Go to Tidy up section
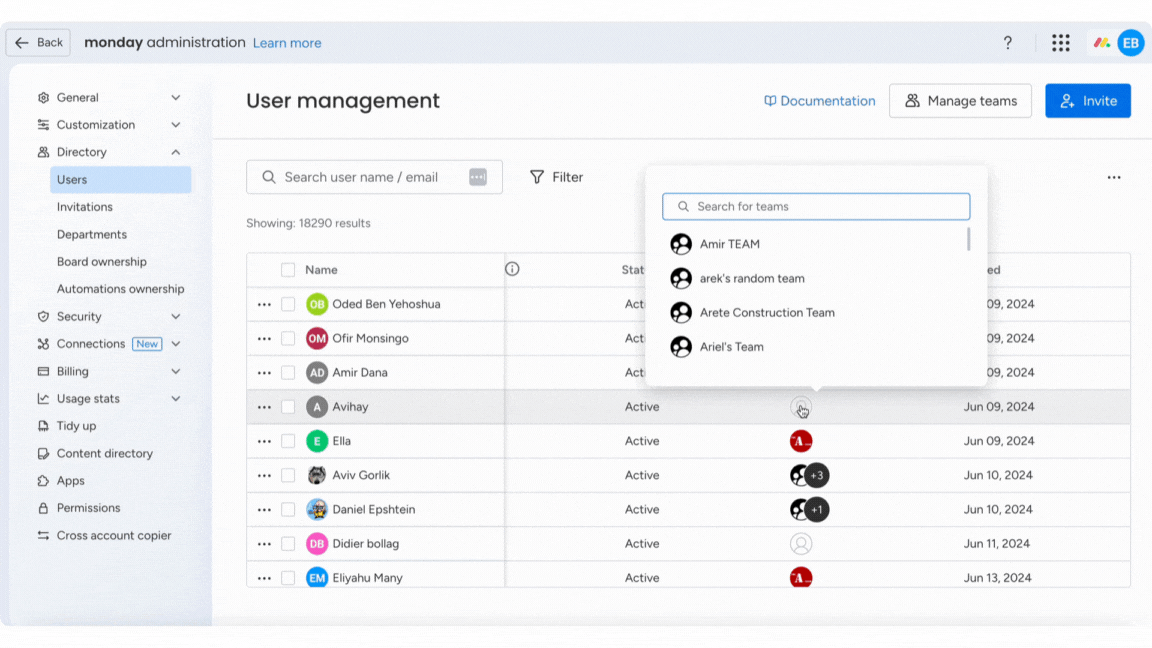Screen dimensions: 1152x648 tap(76, 426)
